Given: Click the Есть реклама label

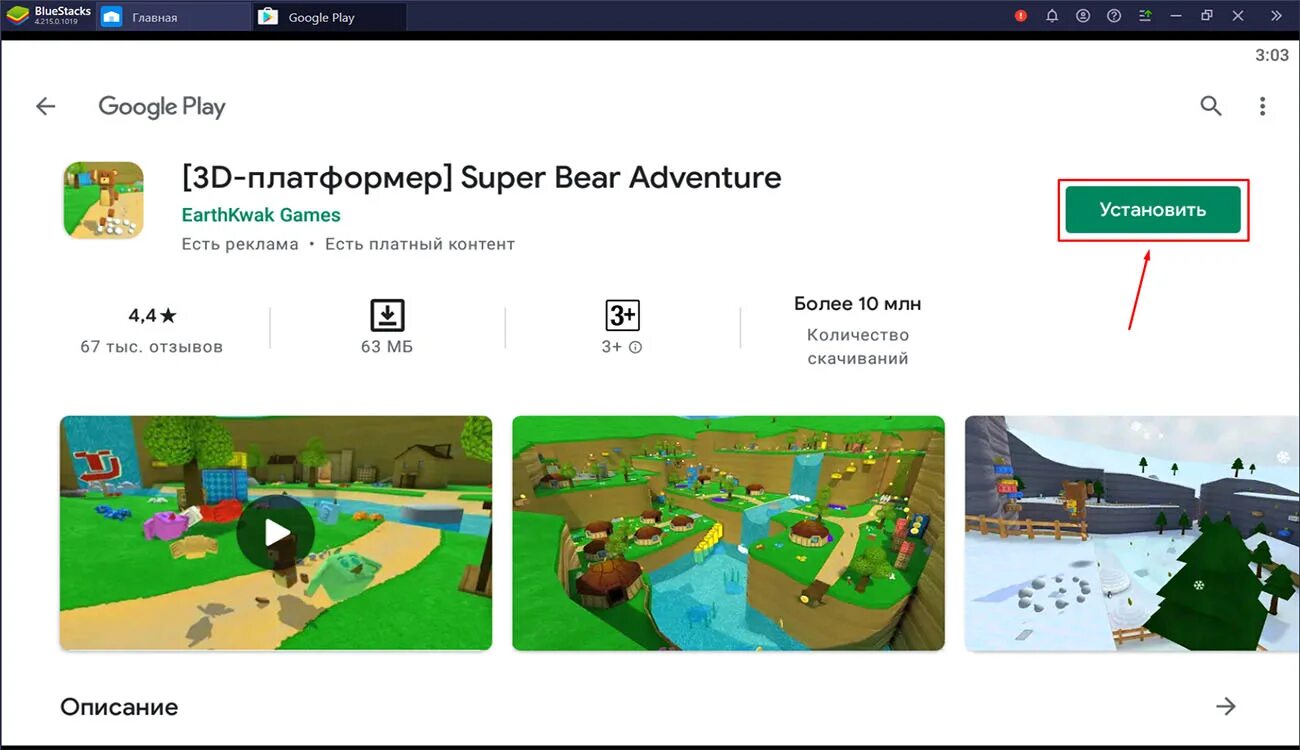Looking at the screenshot, I should click(240, 244).
